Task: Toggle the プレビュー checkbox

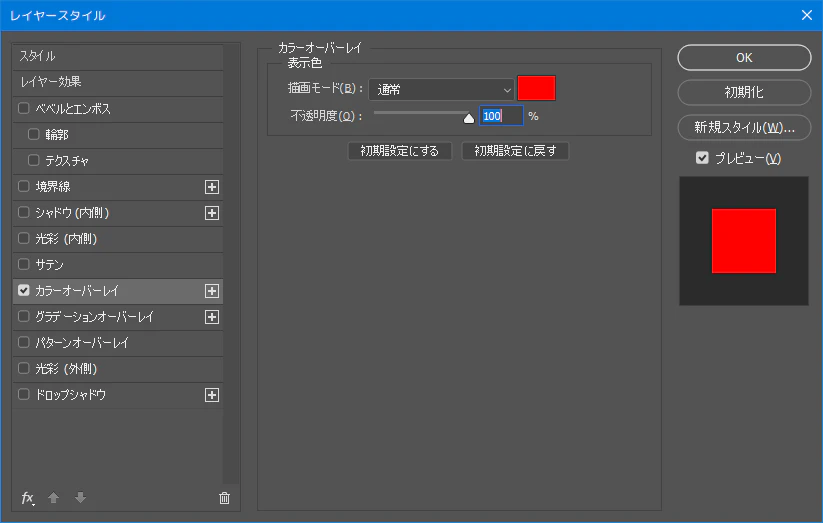Action: (702, 158)
